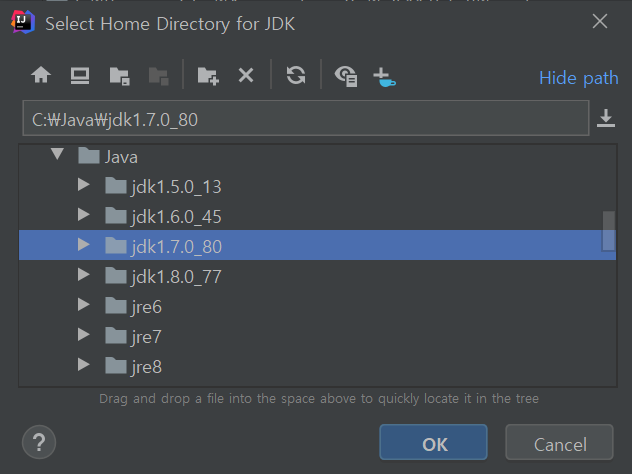
Task: Refresh the directory tree
Action: (296, 75)
